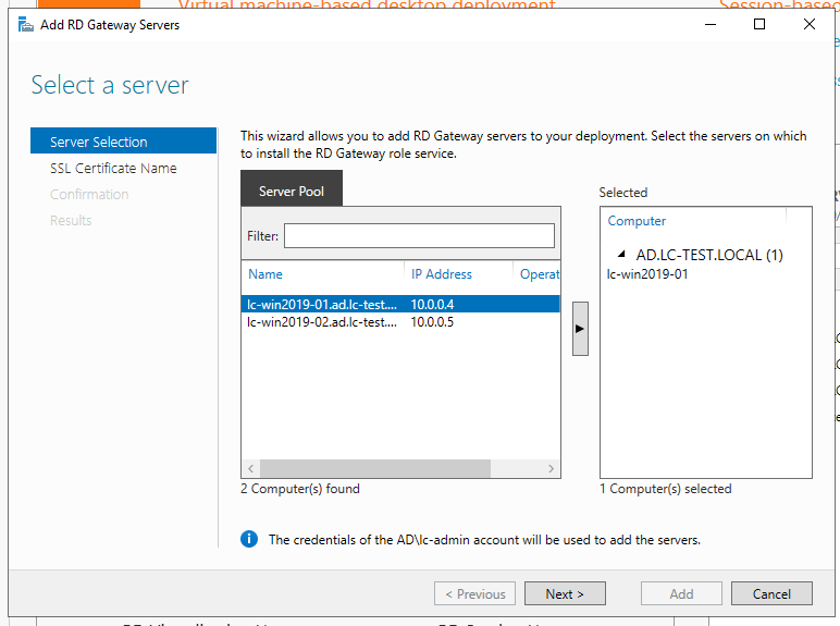Click Next to continue the wizard
This screenshot has height=626, width=840.
(565, 593)
